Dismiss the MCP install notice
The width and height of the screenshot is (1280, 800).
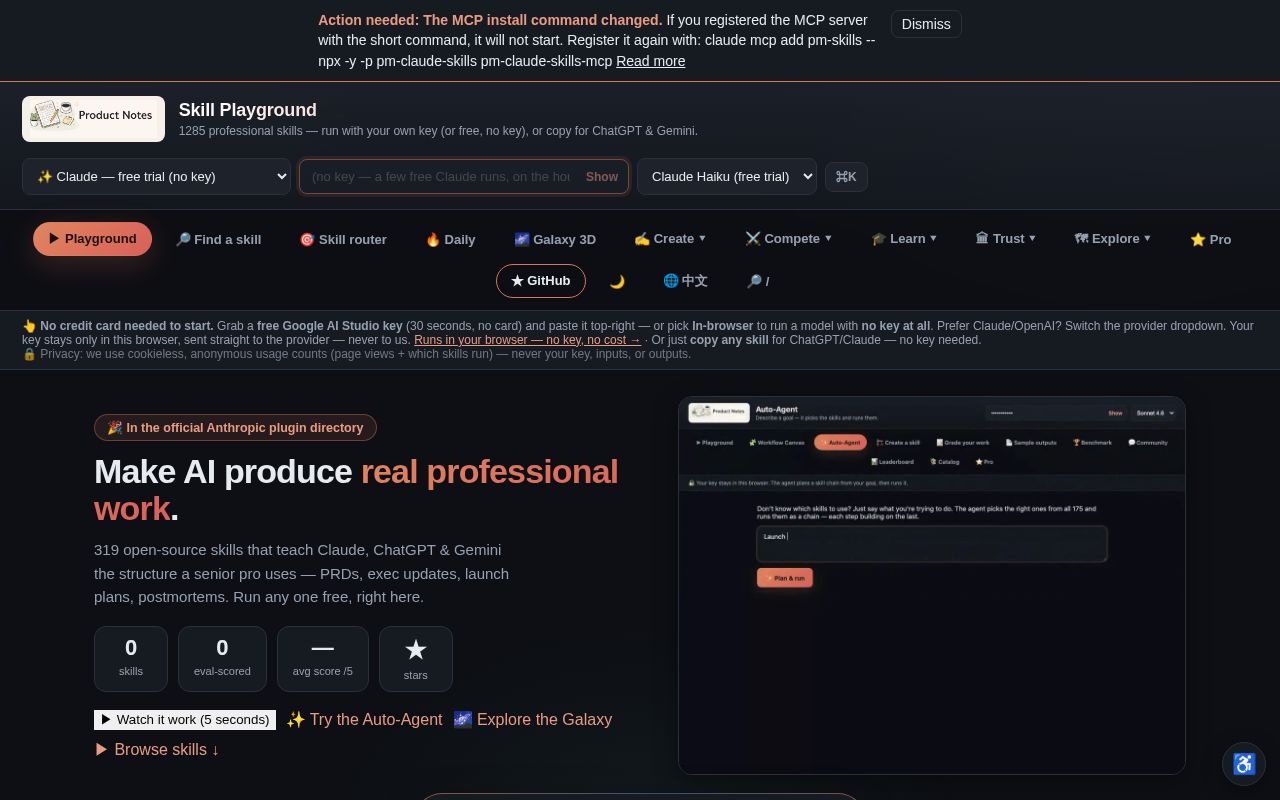click(926, 24)
